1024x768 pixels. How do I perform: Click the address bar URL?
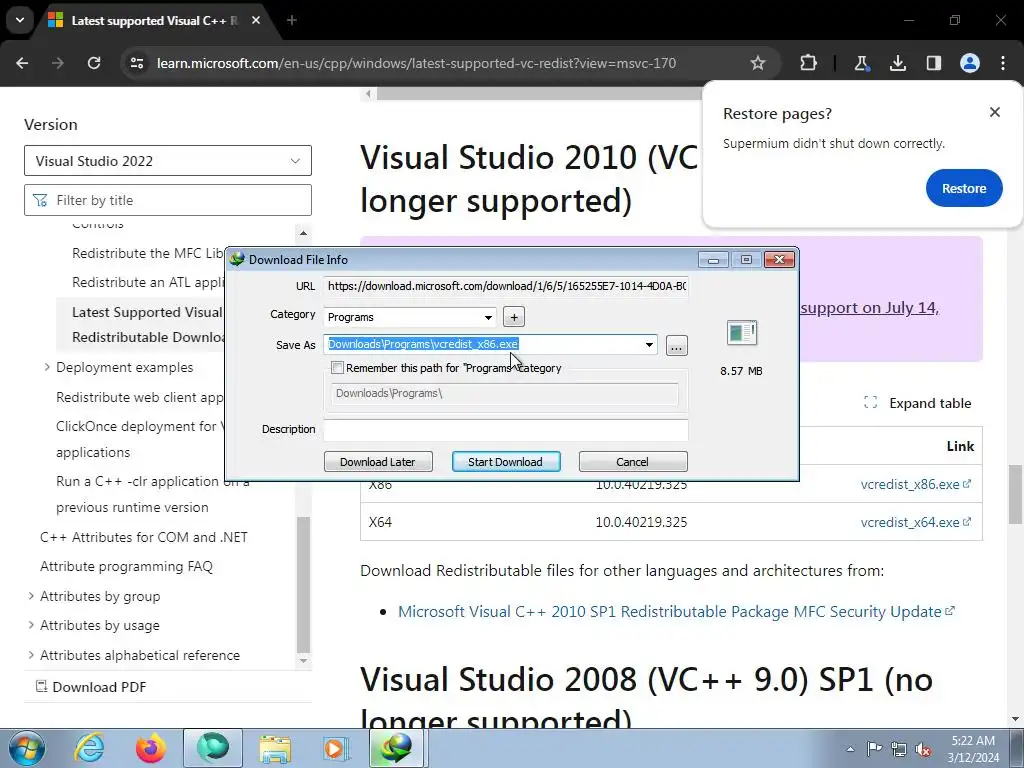[x=416, y=63]
